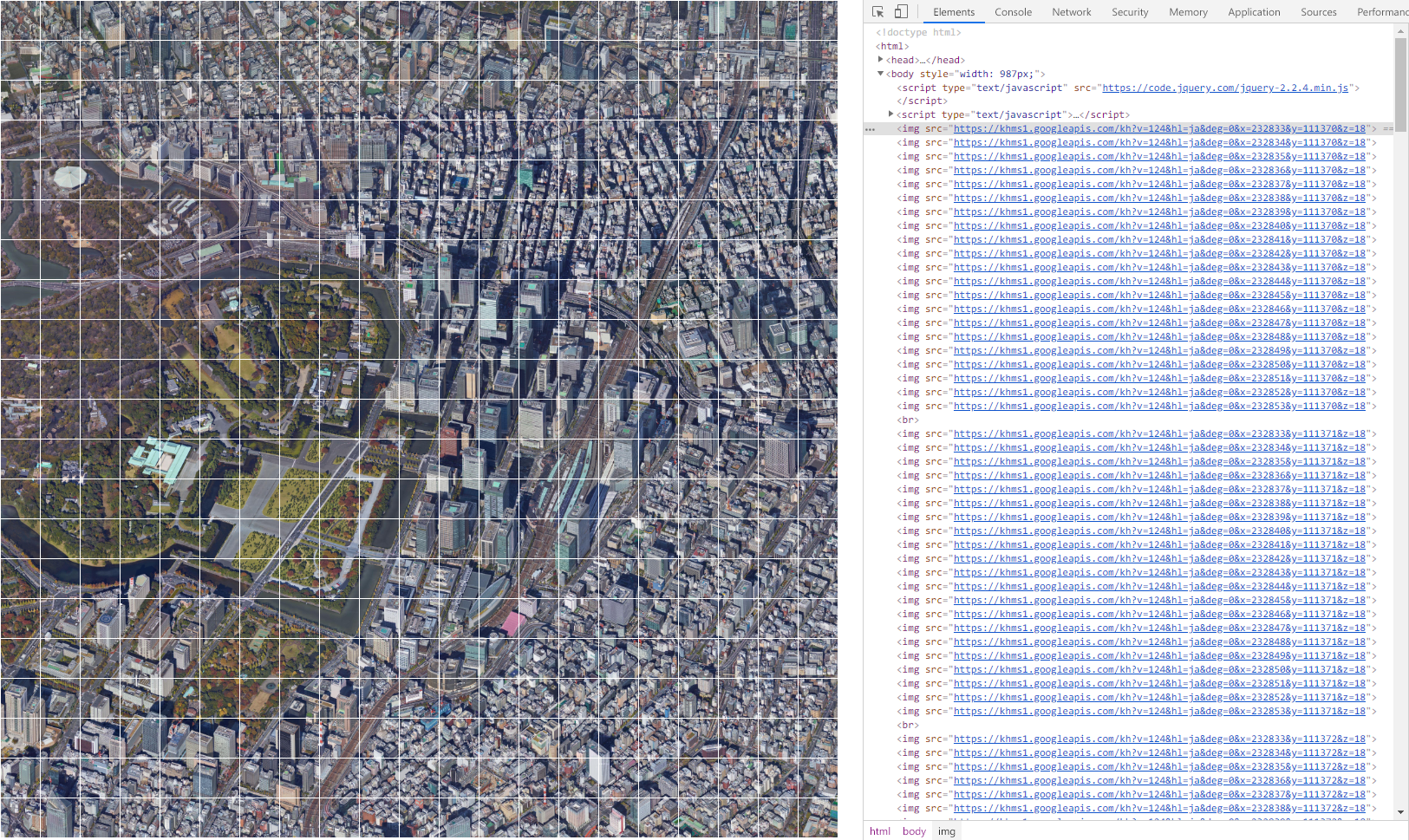This screenshot has width=1409, height=840.
Task: Click the map tile with the teal-roofed palace
Action: point(179,459)
